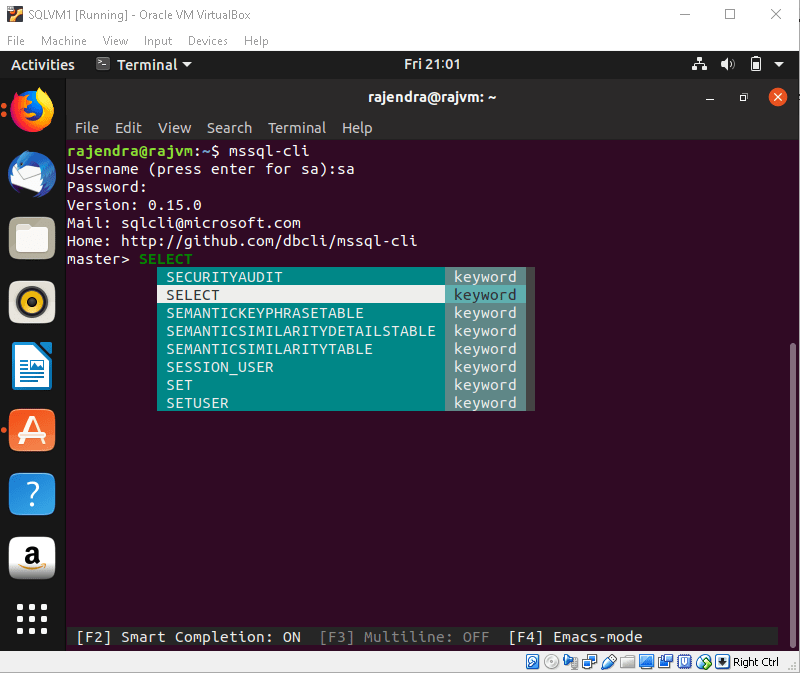The height and width of the screenshot is (678, 800).
Task: Enable Multiline mode via F3 indicator
Action: pos(405,637)
